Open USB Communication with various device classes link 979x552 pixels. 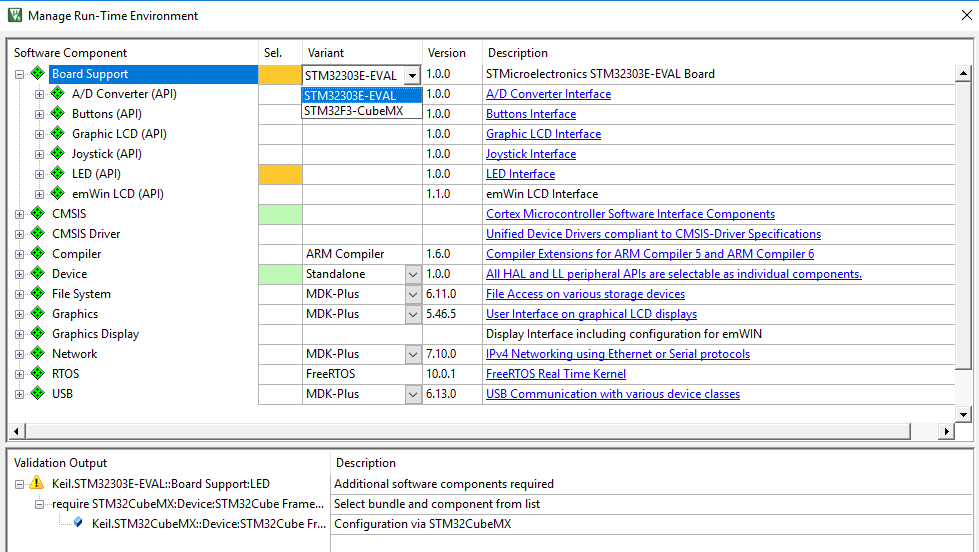pos(612,393)
